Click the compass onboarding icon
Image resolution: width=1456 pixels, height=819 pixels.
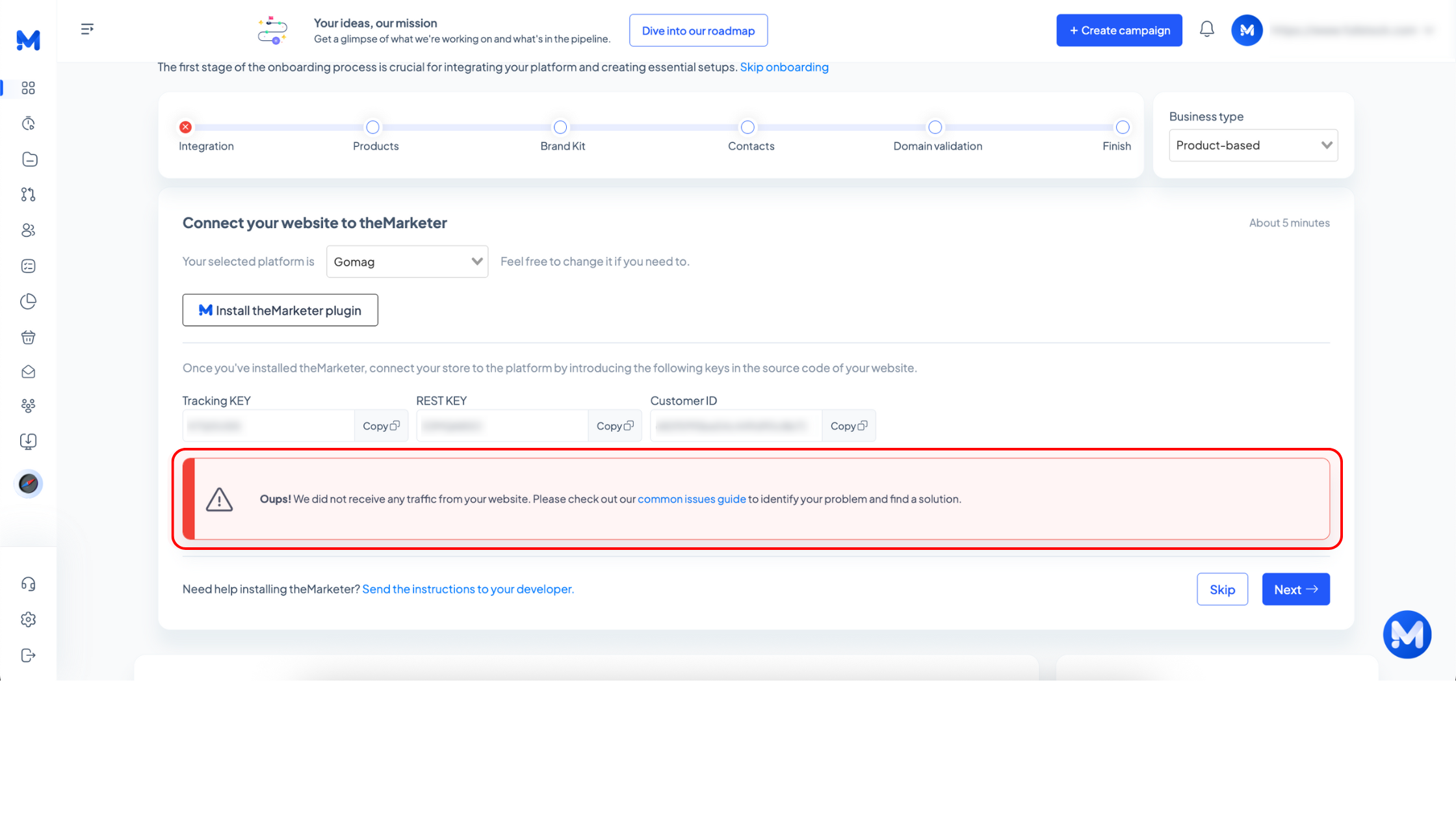point(28,484)
